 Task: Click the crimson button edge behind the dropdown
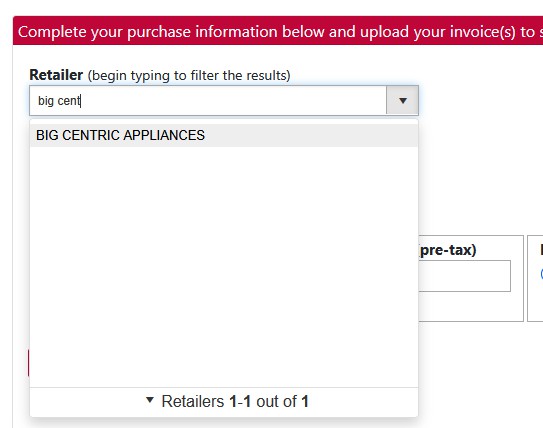(29, 363)
